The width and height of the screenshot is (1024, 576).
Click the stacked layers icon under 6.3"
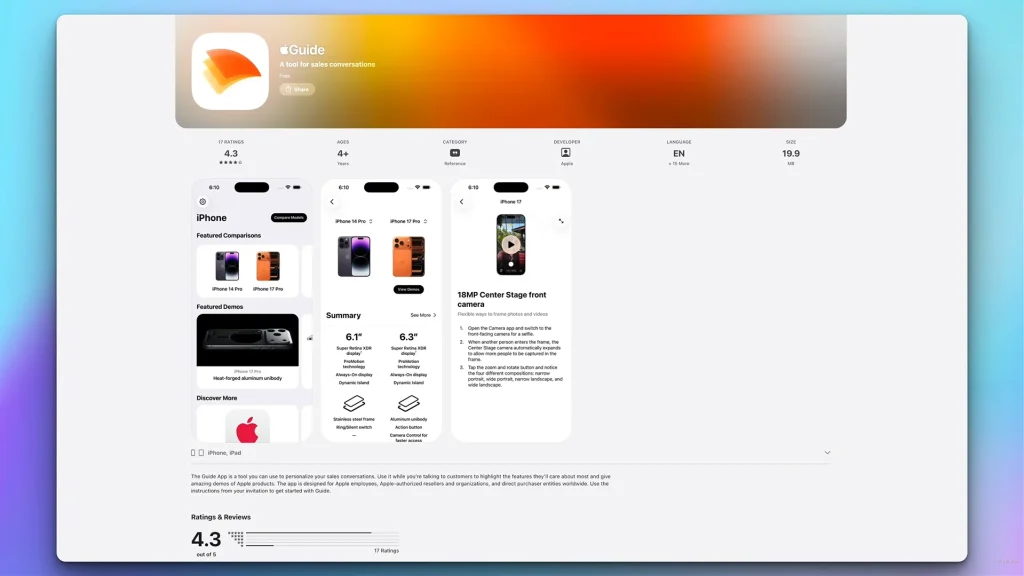(408, 403)
